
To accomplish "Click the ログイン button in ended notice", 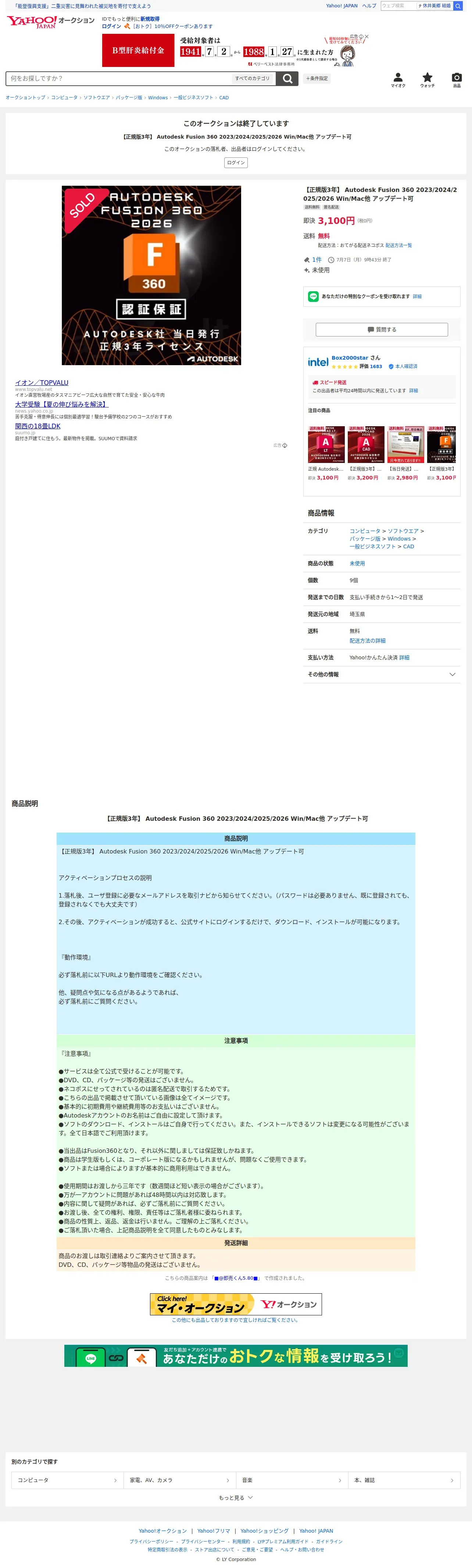I will coord(236,163).
